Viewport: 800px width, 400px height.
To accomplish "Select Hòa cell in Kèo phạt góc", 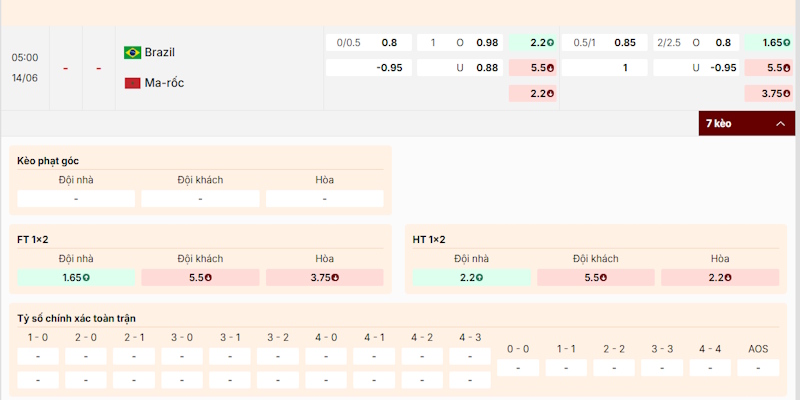I will point(324,198).
